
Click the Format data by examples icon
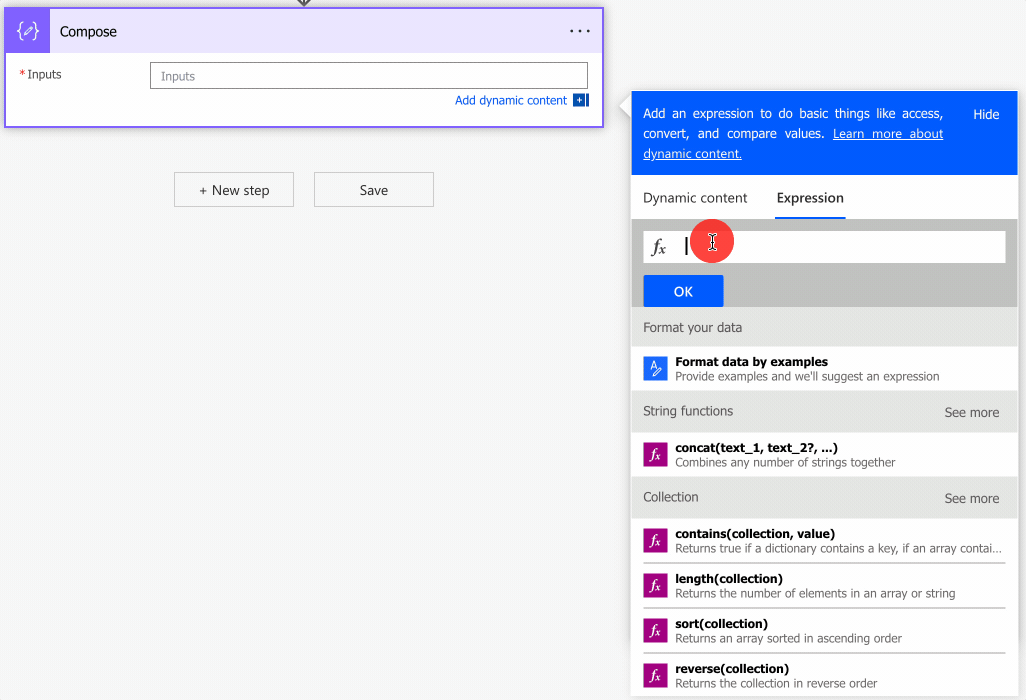(x=655, y=369)
